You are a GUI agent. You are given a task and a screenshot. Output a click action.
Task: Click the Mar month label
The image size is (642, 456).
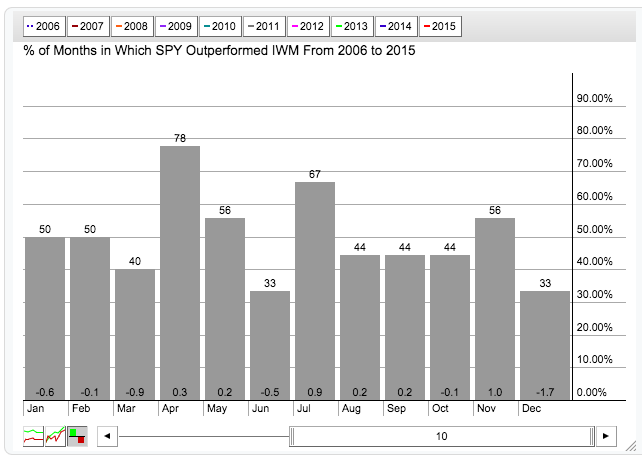pos(126,409)
